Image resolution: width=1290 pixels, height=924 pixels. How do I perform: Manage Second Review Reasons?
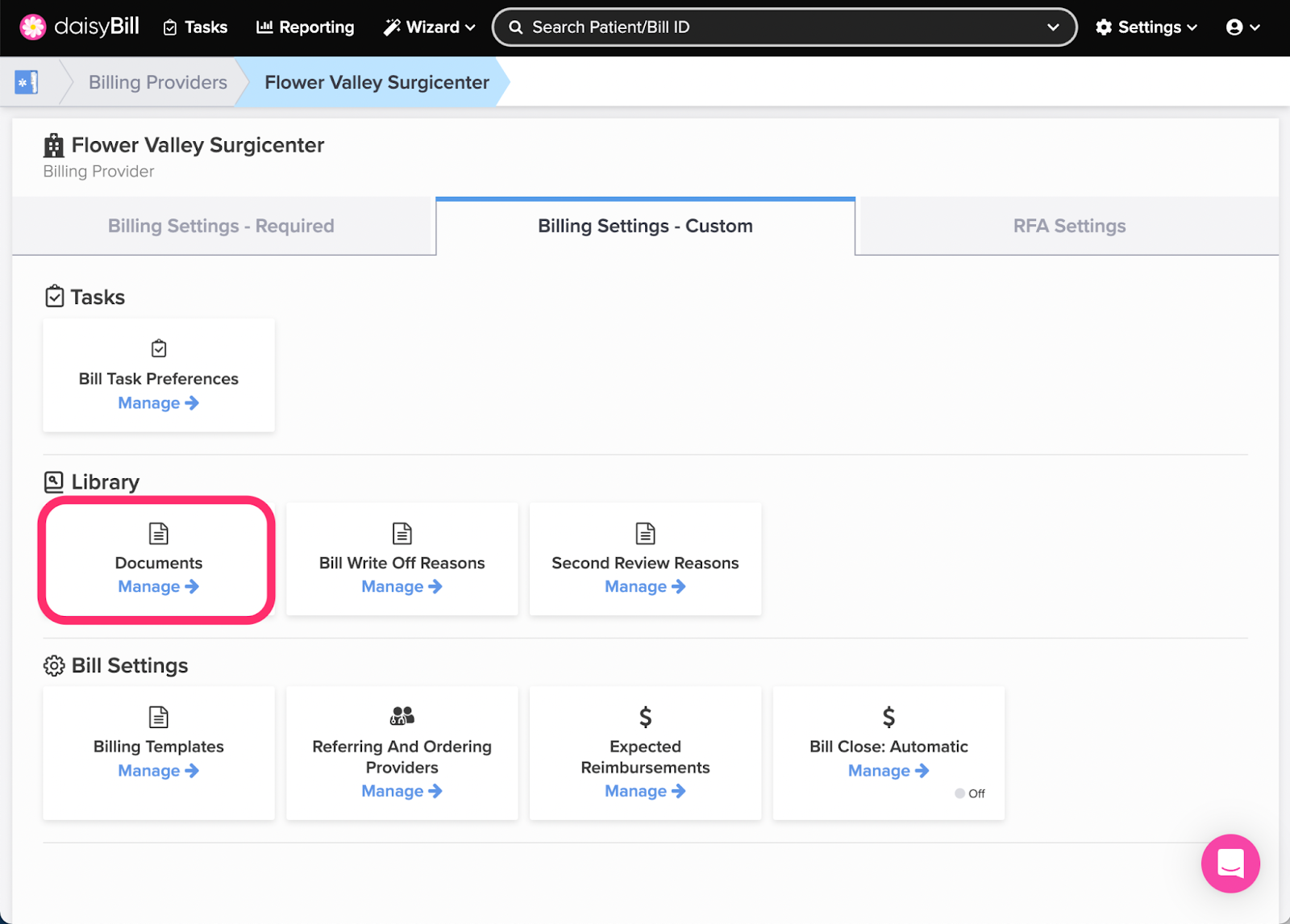coord(645,587)
